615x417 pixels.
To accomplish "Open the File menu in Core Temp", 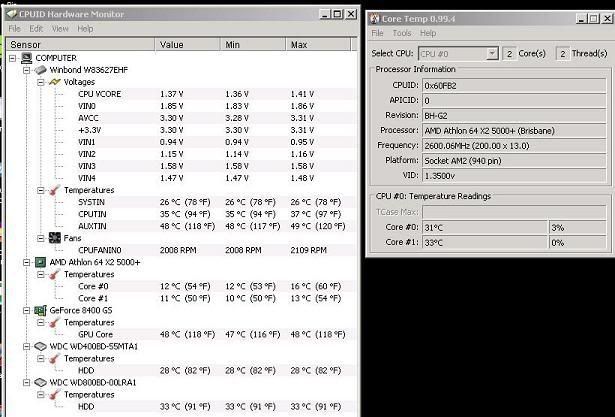I will 377,33.
